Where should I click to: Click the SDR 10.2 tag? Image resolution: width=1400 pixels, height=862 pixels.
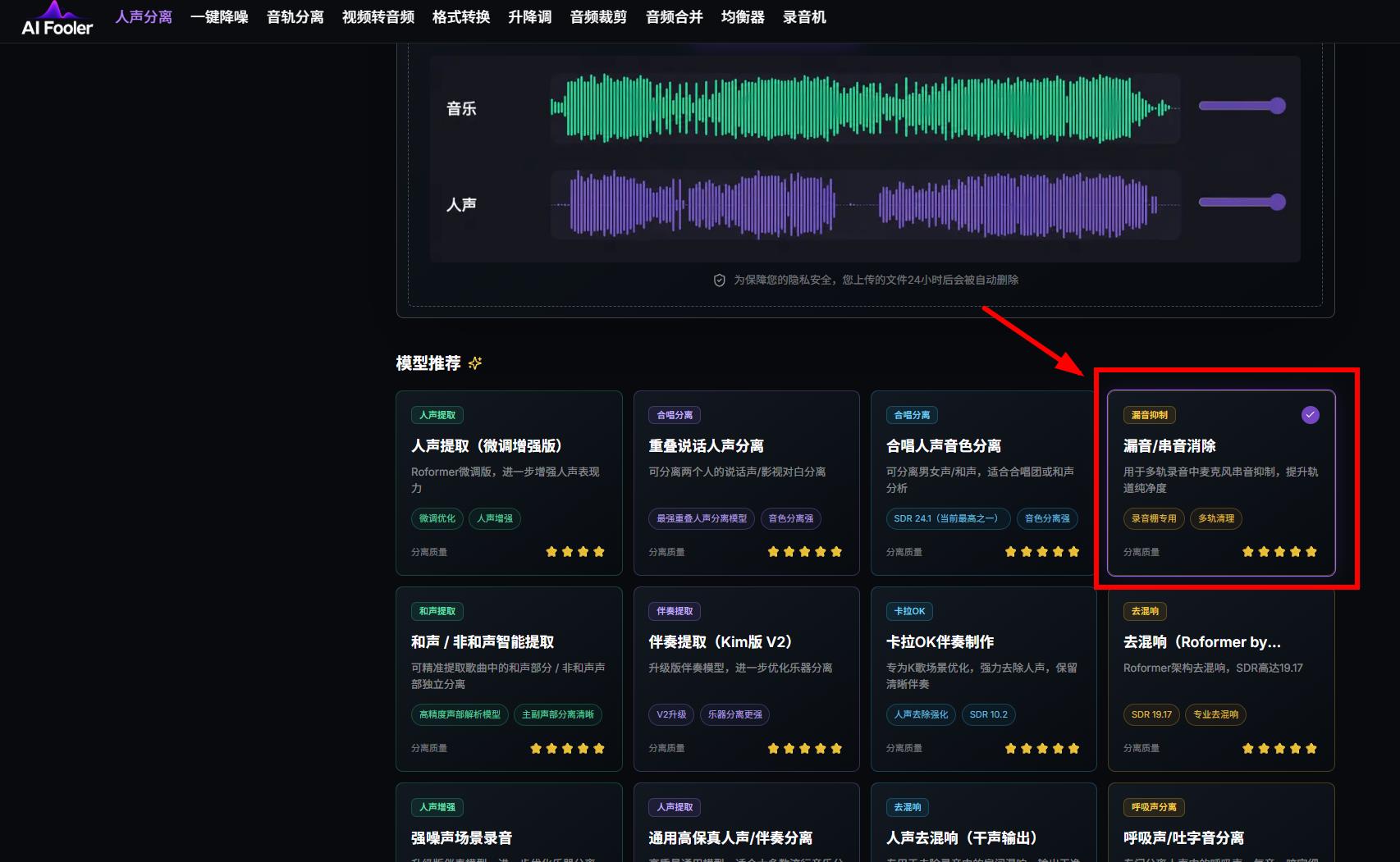coord(989,714)
